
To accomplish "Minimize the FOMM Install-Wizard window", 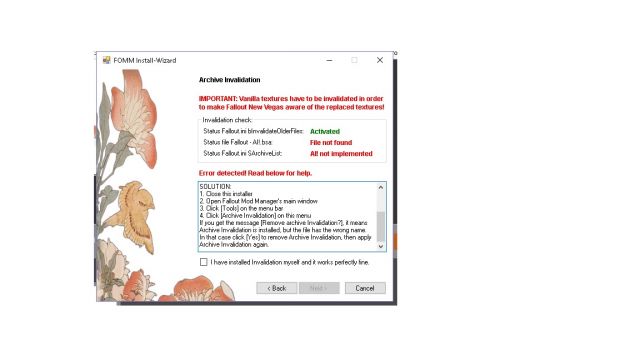I will point(329,60).
